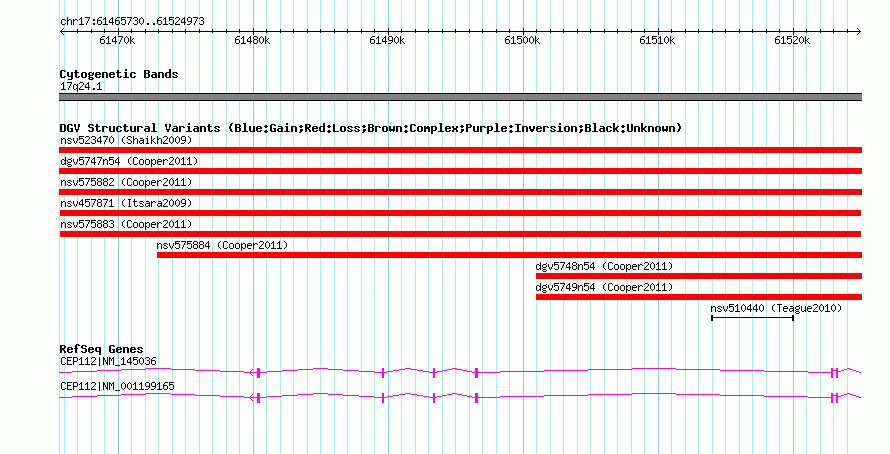Image resolution: width=890 pixels, height=454 pixels.
Task: Select the red bar for nsv575882
Action: click(460, 192)
